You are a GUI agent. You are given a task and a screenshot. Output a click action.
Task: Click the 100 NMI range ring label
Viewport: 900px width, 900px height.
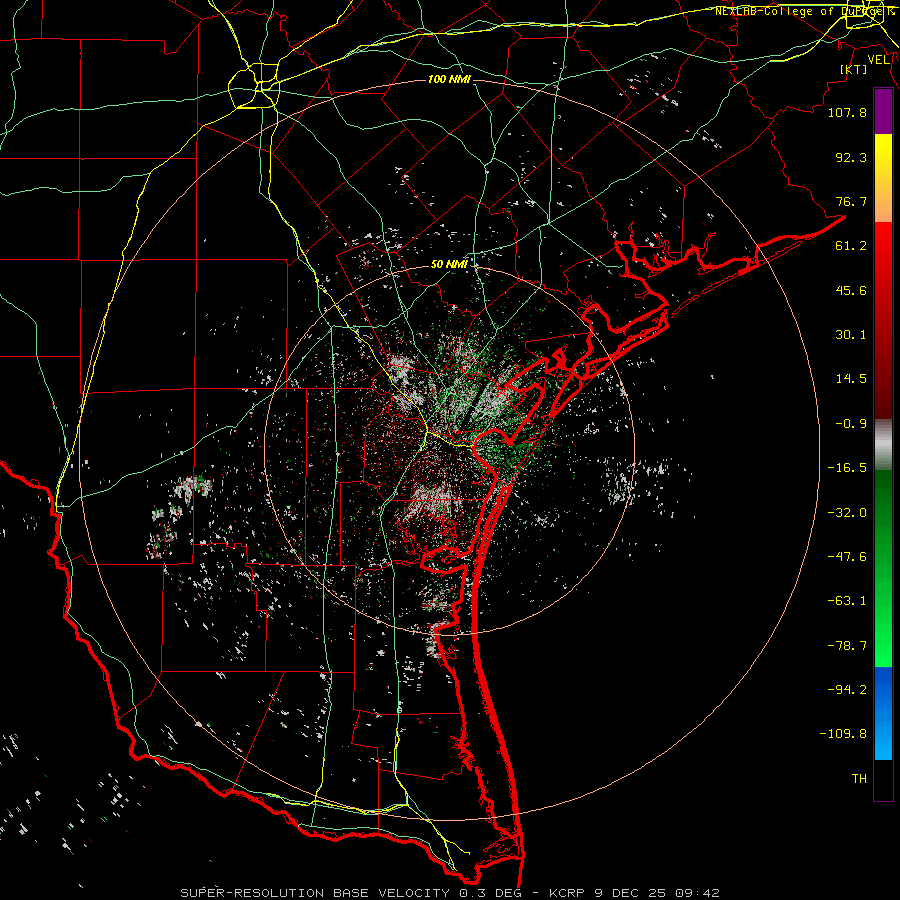coord(449,79)
